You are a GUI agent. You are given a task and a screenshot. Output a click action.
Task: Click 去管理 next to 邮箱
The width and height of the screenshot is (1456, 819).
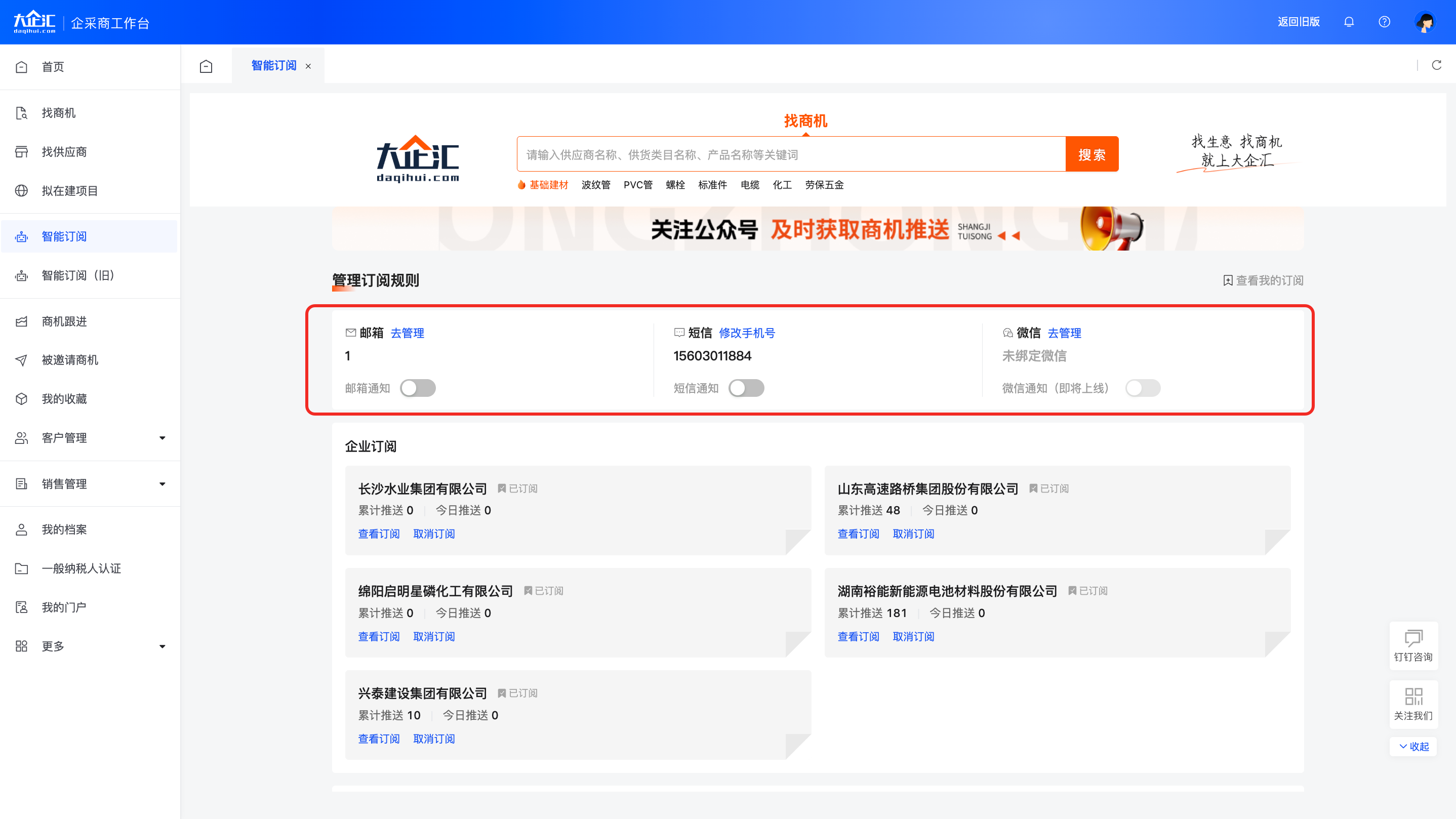(407, 333)
